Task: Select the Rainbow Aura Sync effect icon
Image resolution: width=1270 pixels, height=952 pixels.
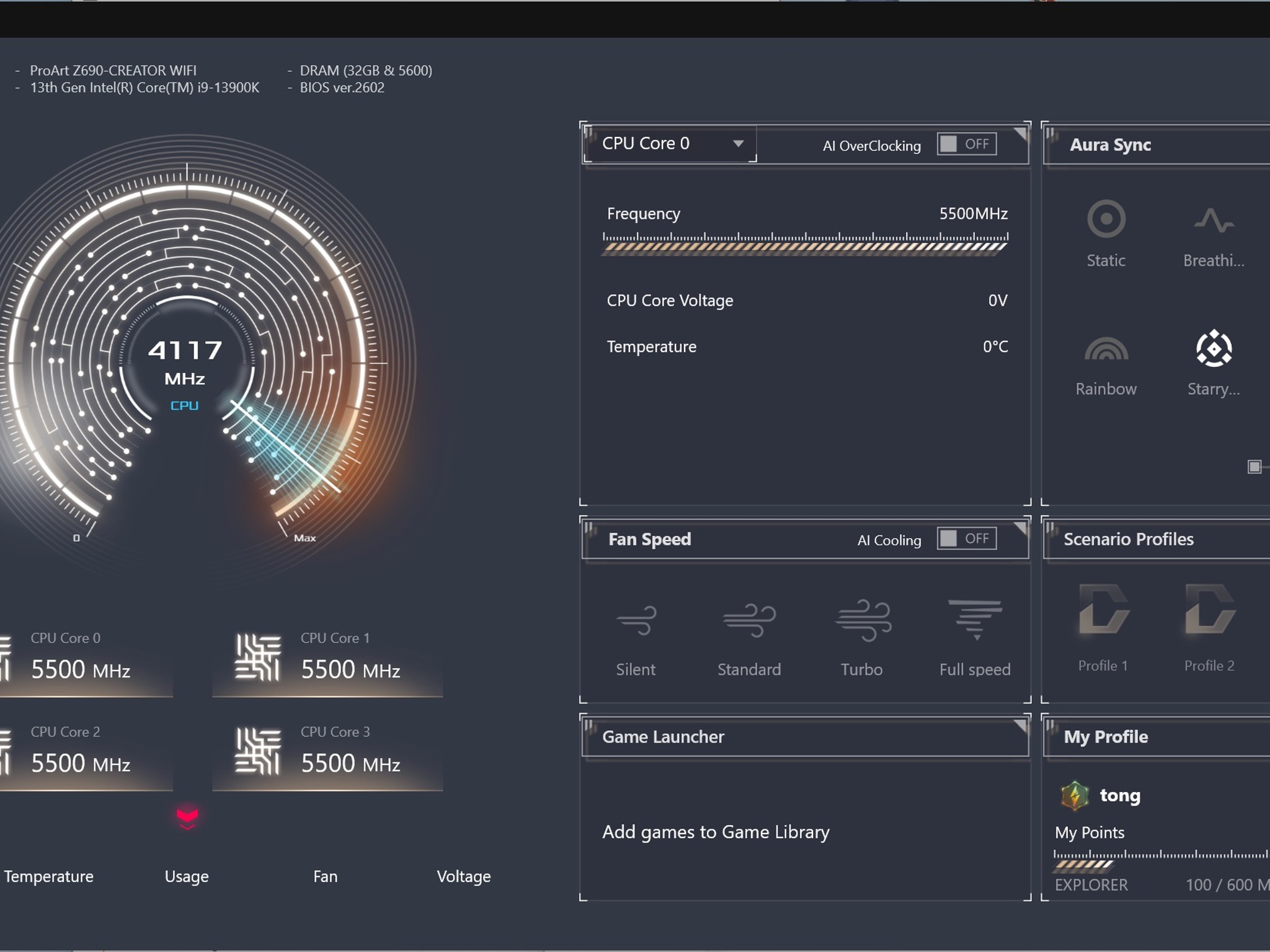Action: (x=1106, y=348)
